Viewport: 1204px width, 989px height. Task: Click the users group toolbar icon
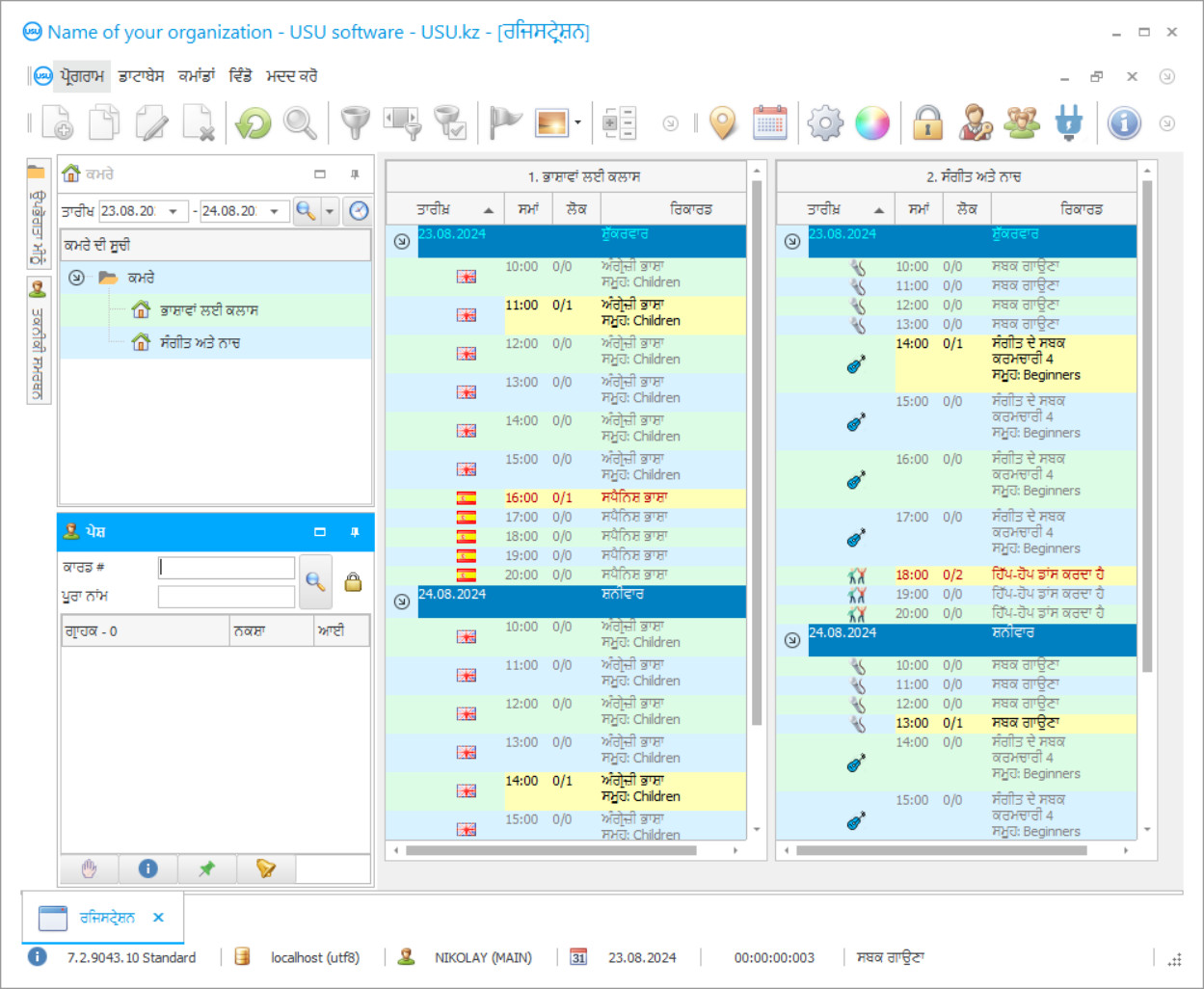pyautogui.click(x=1022, y=122)
